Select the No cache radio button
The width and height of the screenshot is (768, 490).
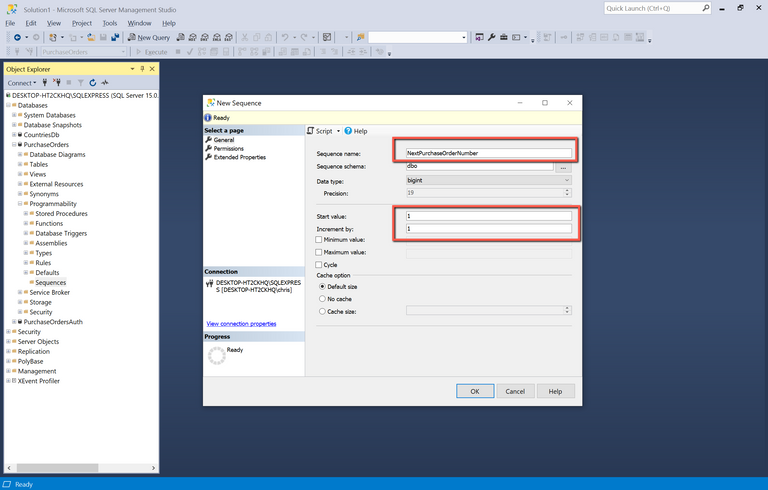pyautogui.click(x=322, y=299)
